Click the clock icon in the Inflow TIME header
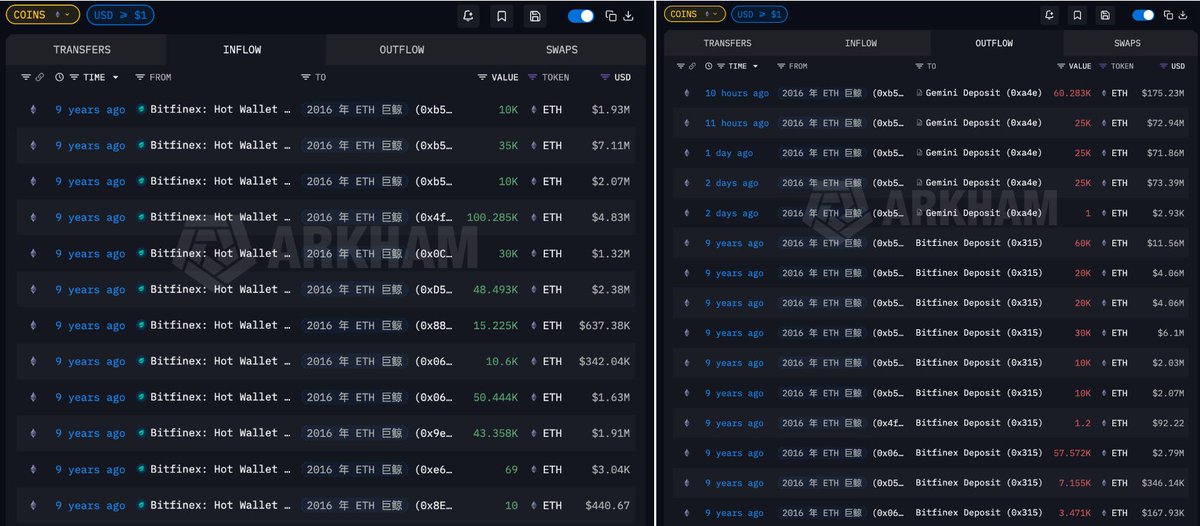 point(60,77)
